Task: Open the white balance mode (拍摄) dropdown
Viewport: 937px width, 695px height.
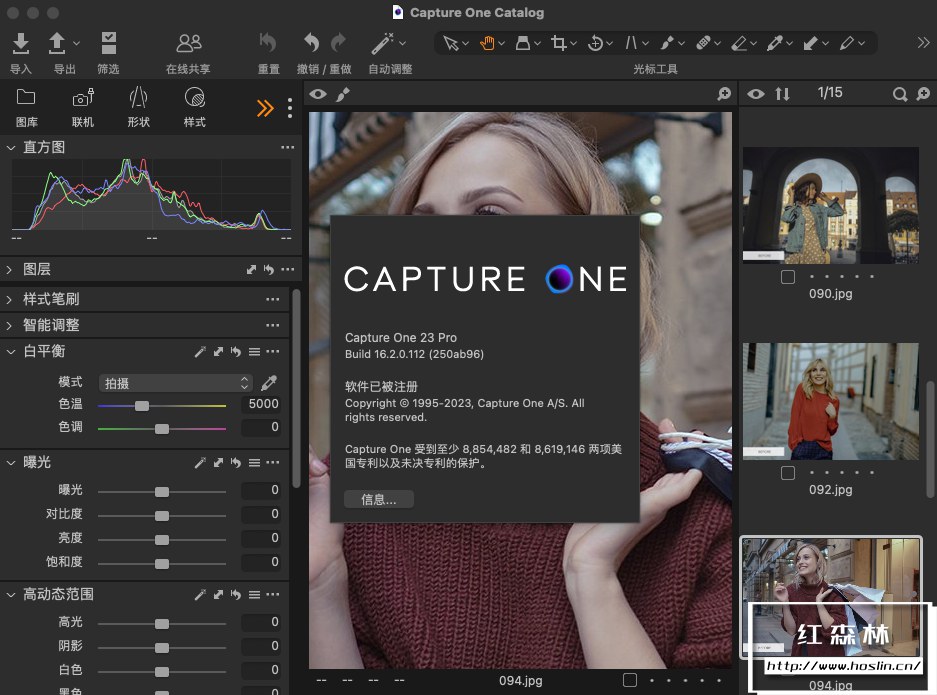Action: coord(176,383)
